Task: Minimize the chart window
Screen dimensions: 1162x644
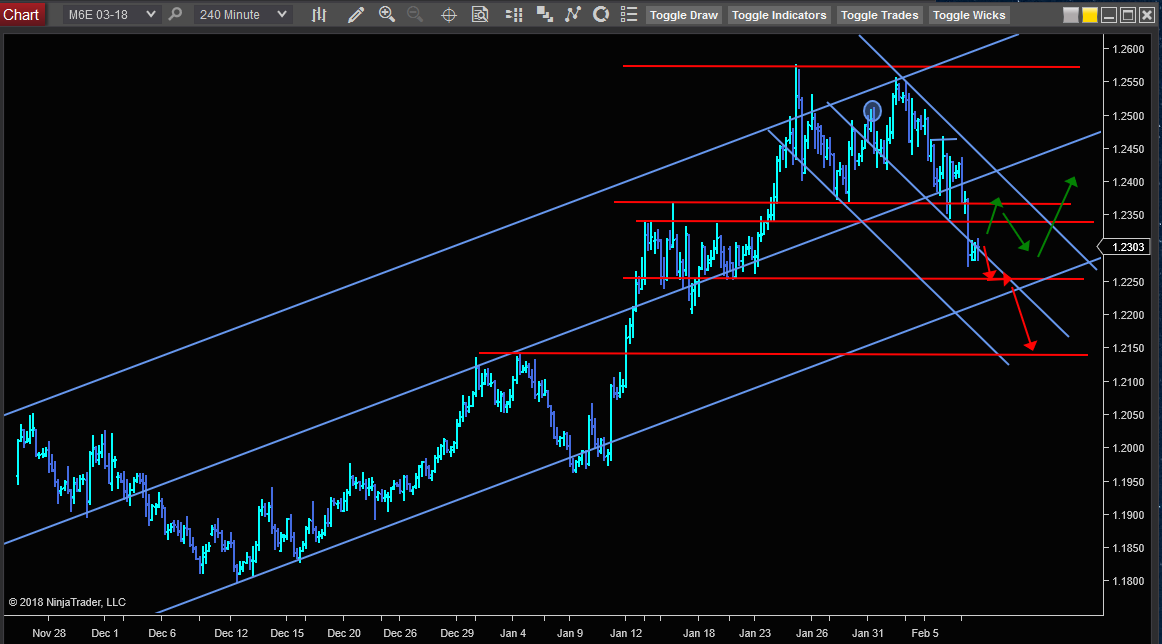Action: [1109, 15]
